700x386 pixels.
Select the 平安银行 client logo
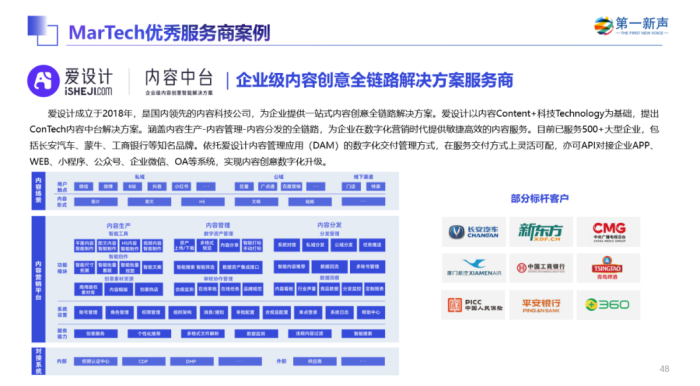click(x=541, y=305)
